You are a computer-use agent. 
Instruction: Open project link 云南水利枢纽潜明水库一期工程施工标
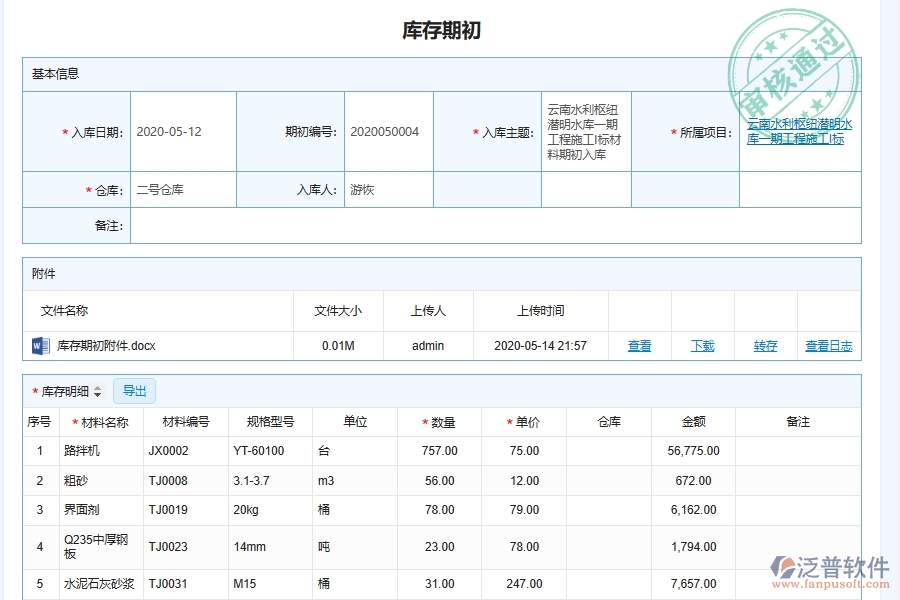tap(798, 132)
